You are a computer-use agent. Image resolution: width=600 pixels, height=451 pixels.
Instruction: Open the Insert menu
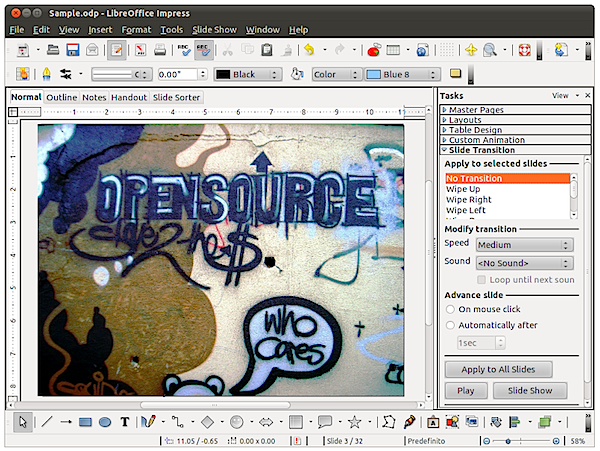[100, 30]
